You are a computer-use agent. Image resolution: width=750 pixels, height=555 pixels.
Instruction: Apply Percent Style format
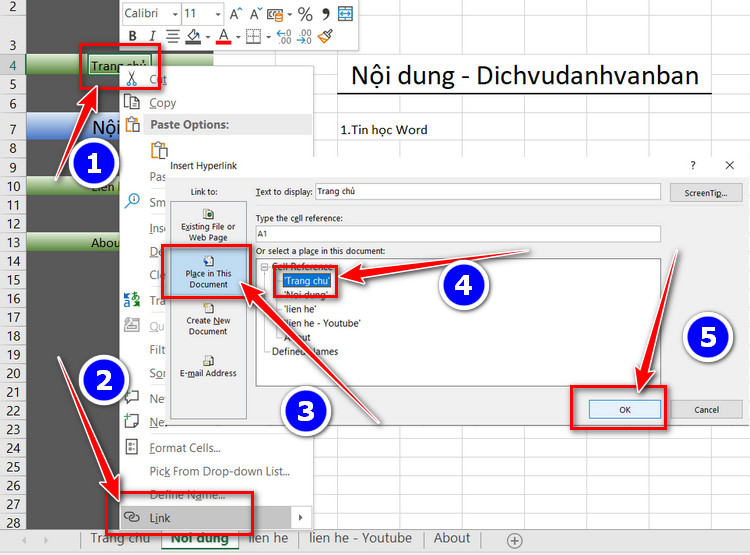coord(305,14)
